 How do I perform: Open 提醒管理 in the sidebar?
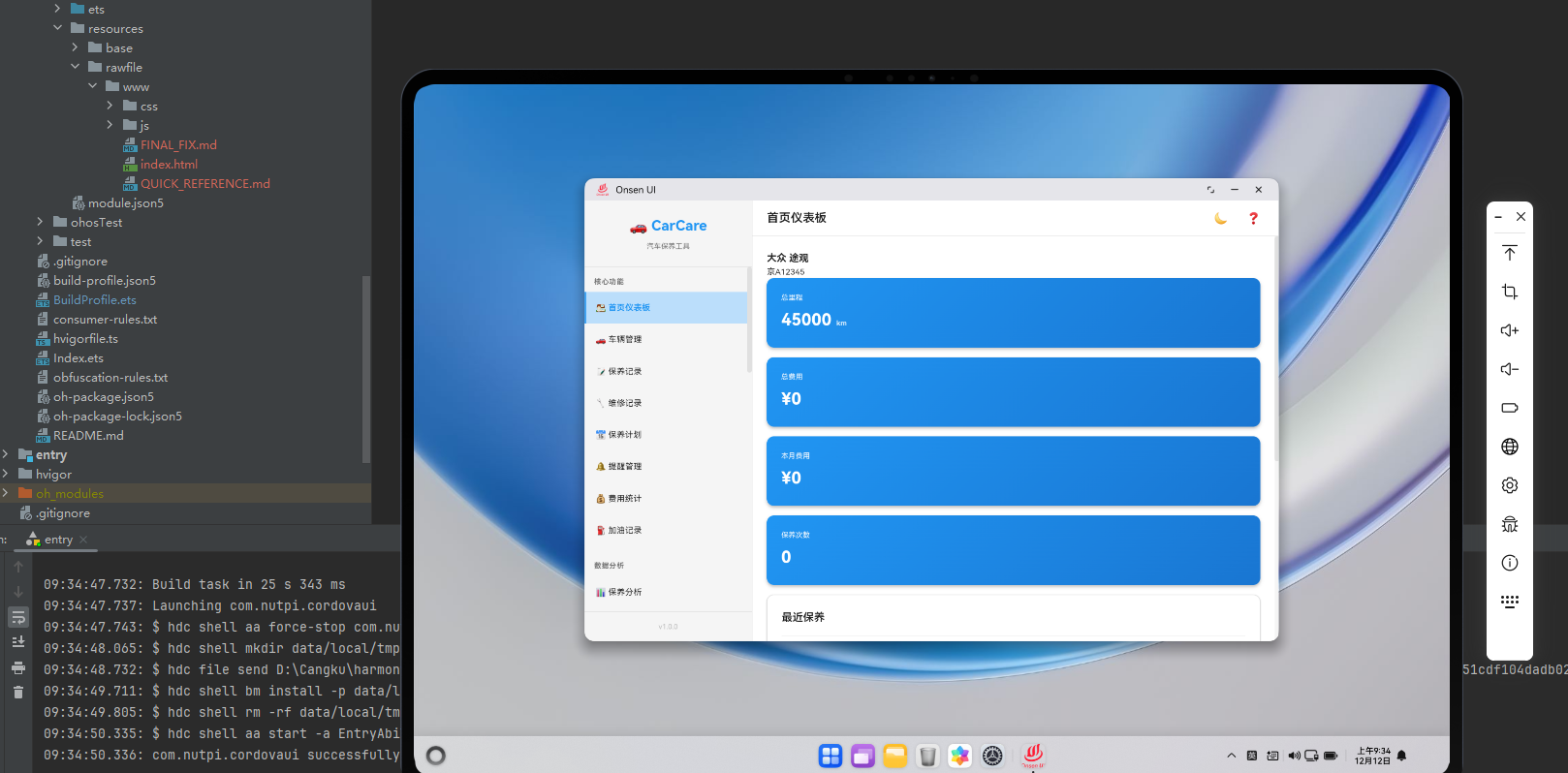point(666,467)
